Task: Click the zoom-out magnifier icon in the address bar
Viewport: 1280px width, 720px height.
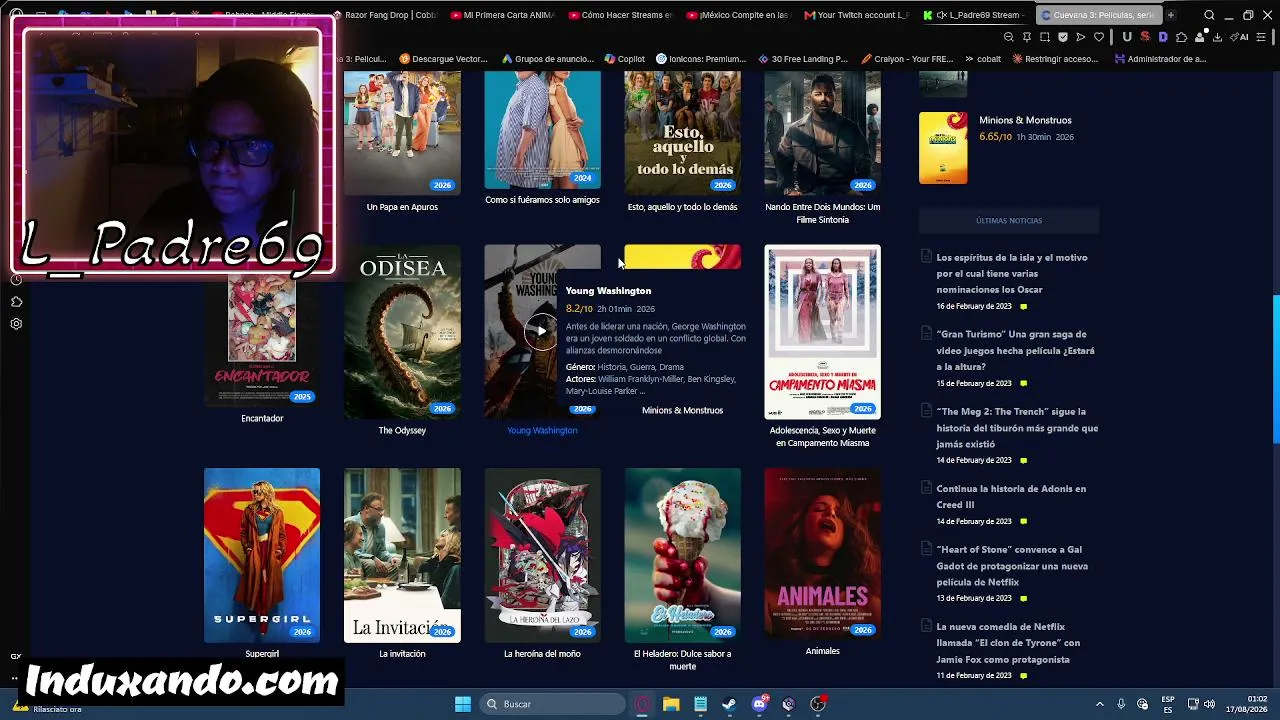Action: [x=1008, y=37]
